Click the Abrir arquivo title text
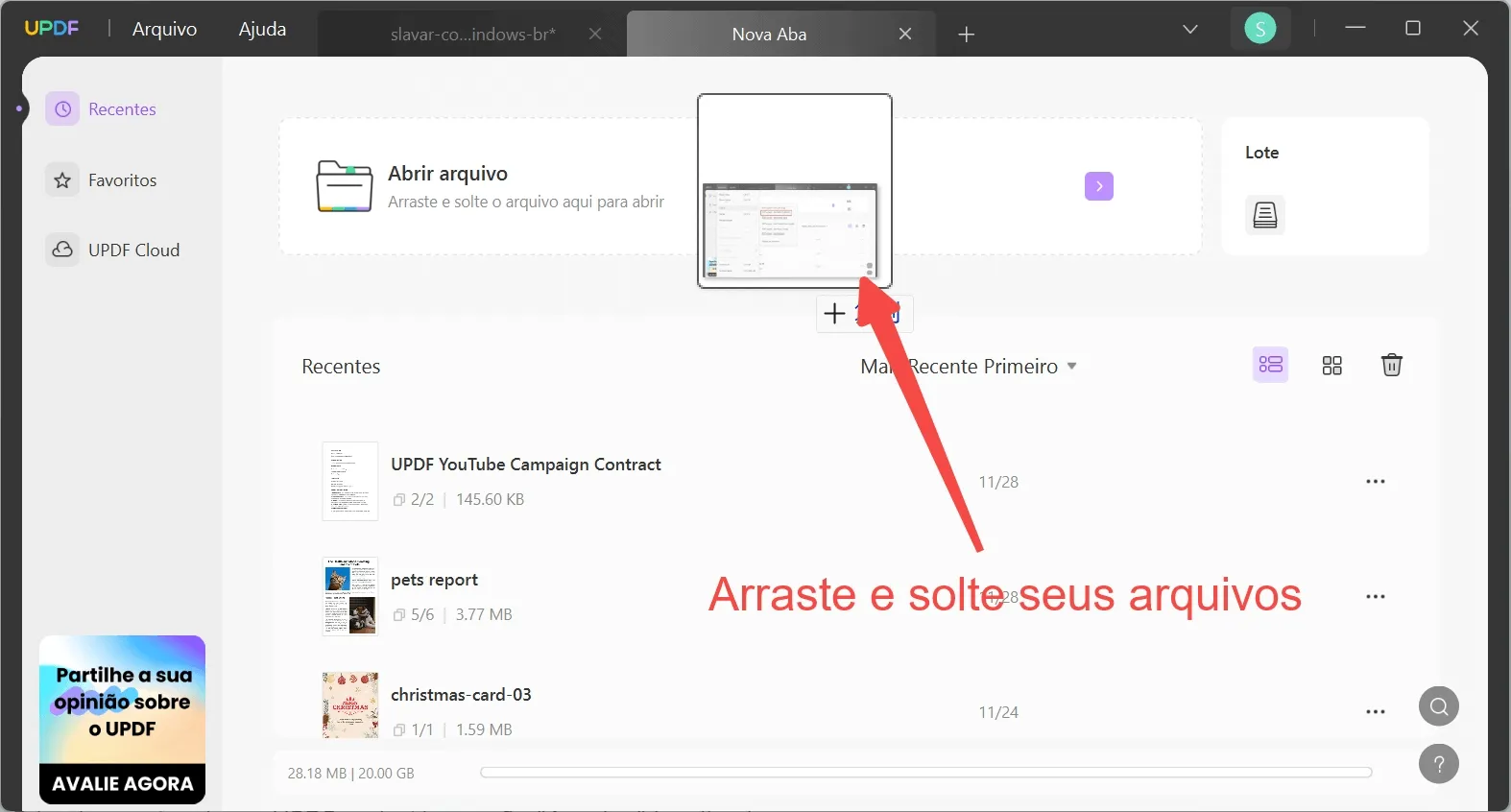Viewport: 1511px width, 812px height. [447, 174]
